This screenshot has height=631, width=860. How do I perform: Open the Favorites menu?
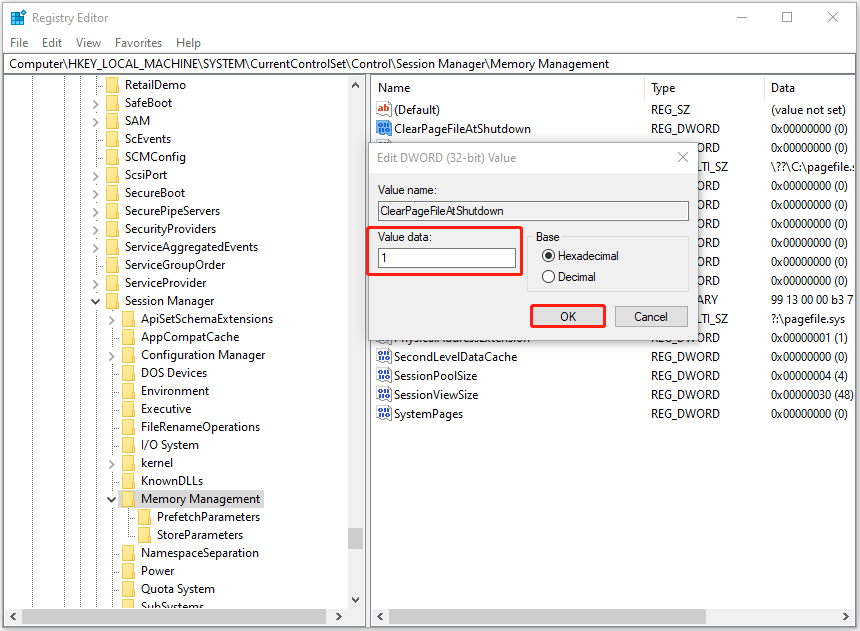coord(138,42)
